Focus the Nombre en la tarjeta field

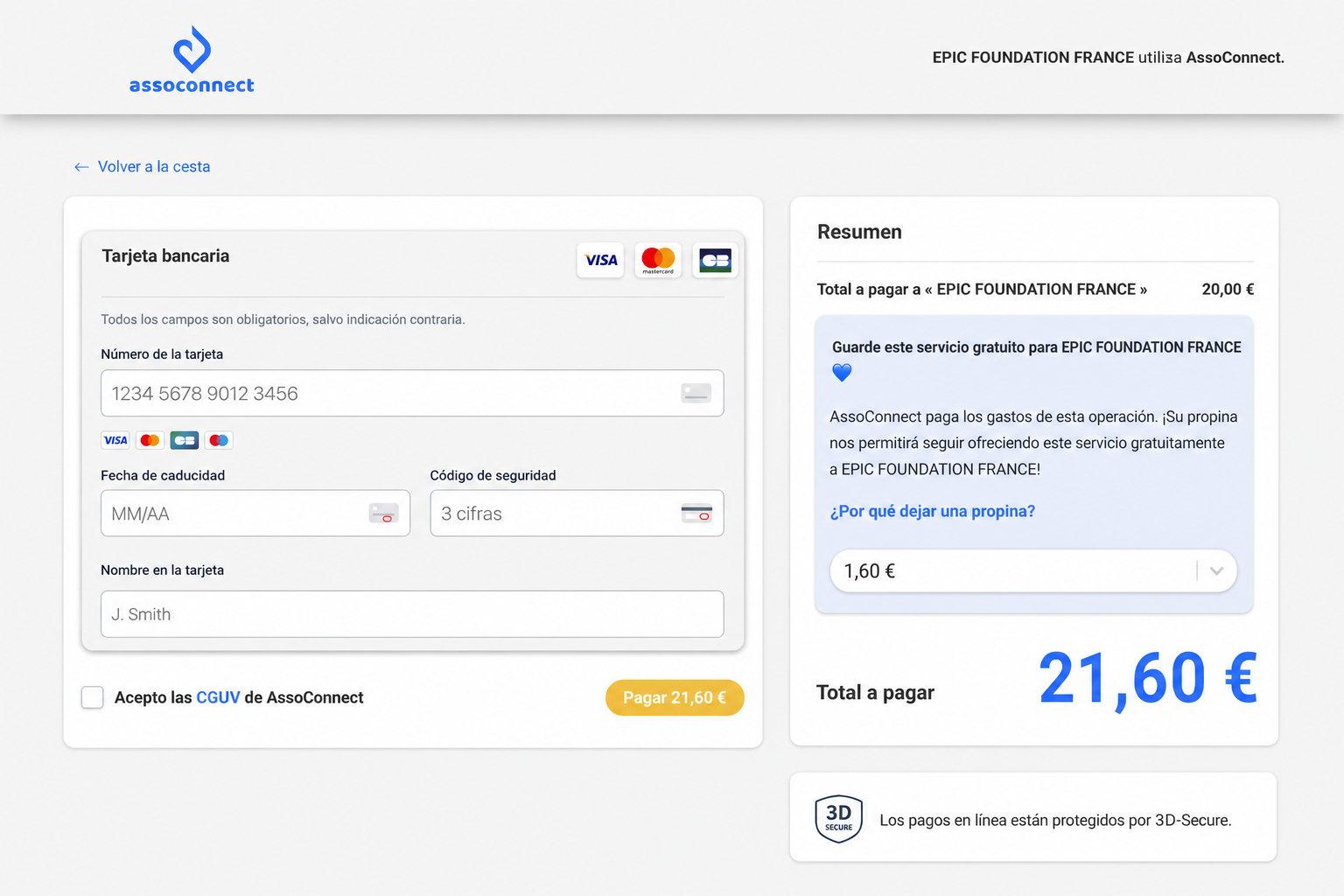tap(412, 614)
